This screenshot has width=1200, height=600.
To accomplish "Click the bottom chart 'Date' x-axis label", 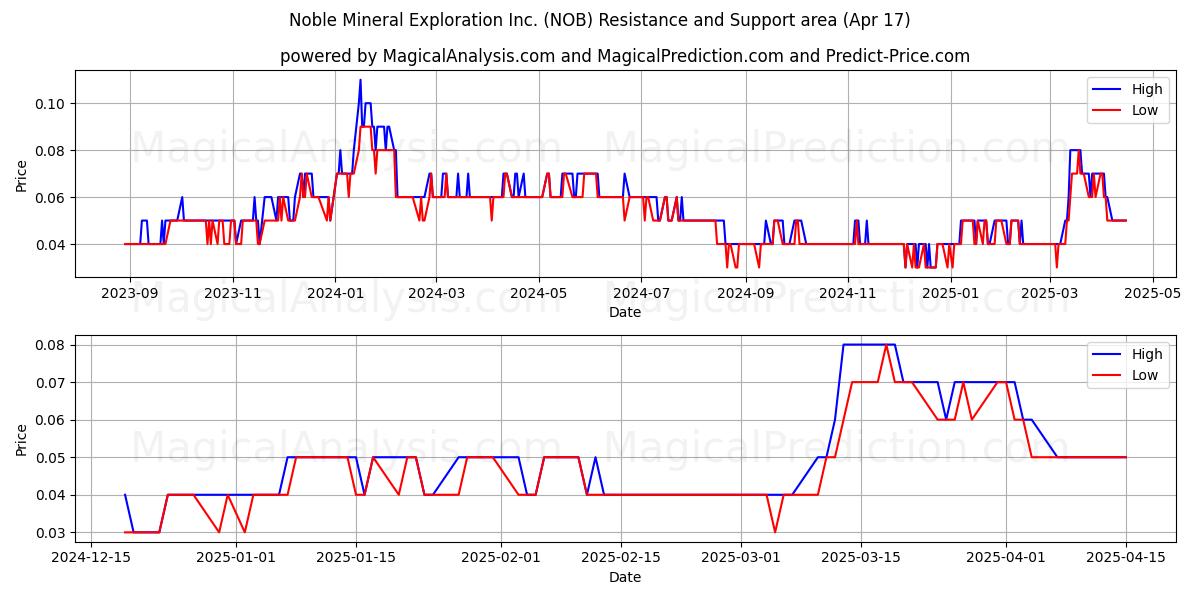I will (x=625, y=577).
